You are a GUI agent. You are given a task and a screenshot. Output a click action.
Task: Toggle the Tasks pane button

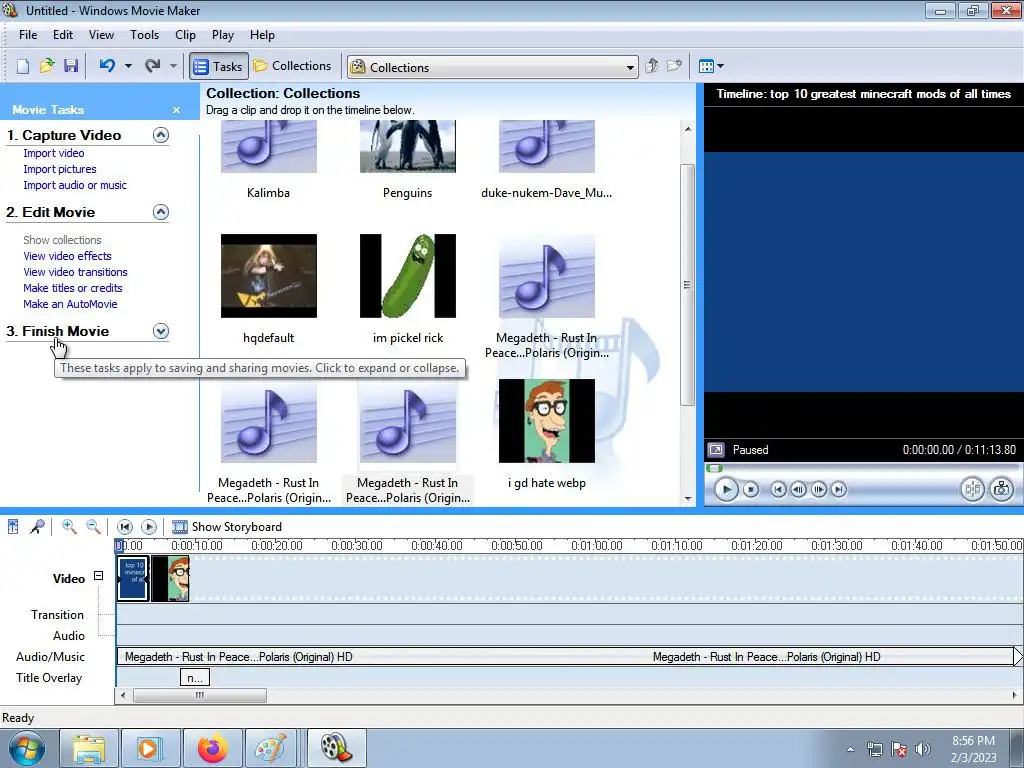coord(219,67)
